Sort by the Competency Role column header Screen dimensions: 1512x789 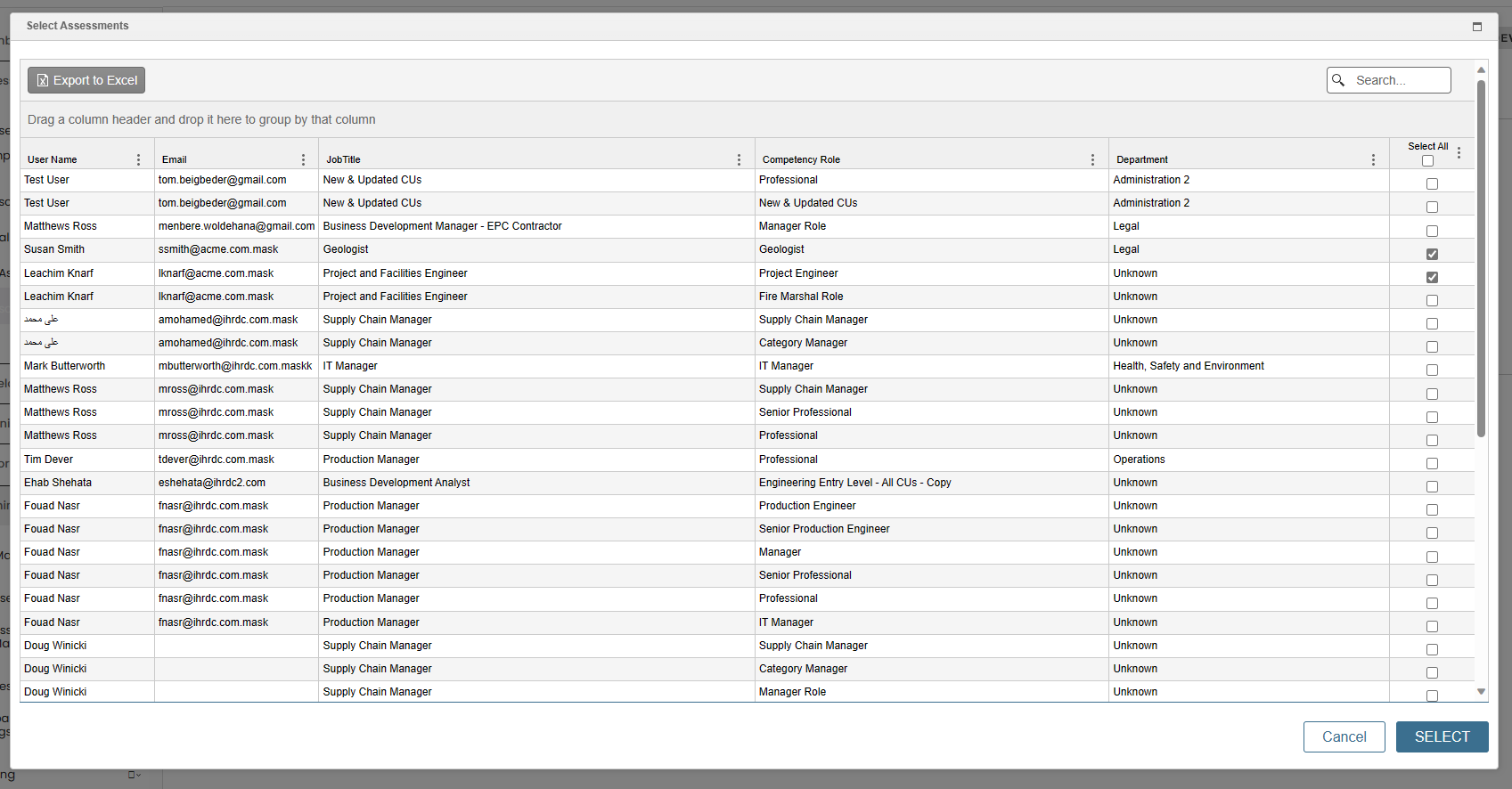(801, 160)
